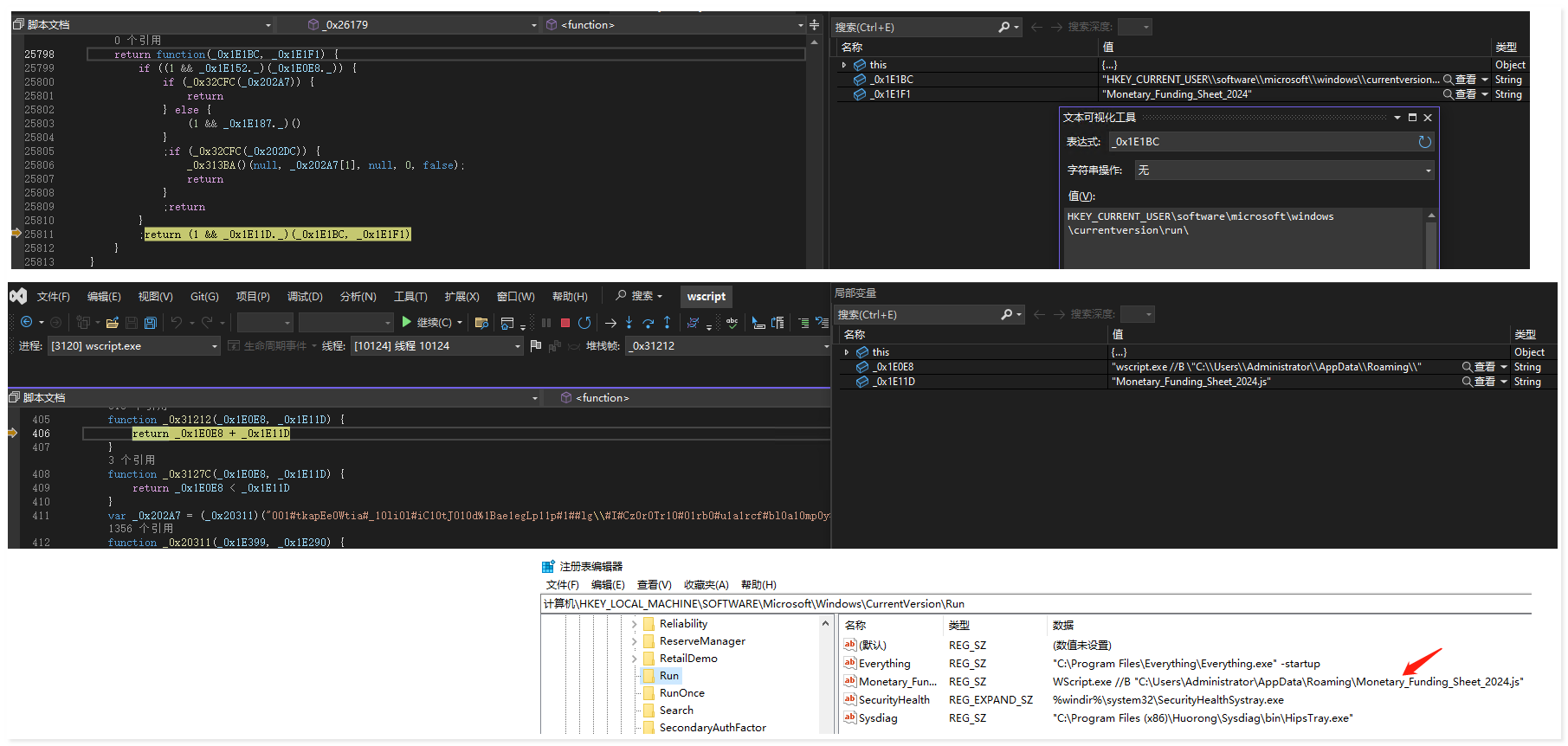
Task: Click 查看 View for _0x1E1BC value
Action: click(x=1464, y=80)
